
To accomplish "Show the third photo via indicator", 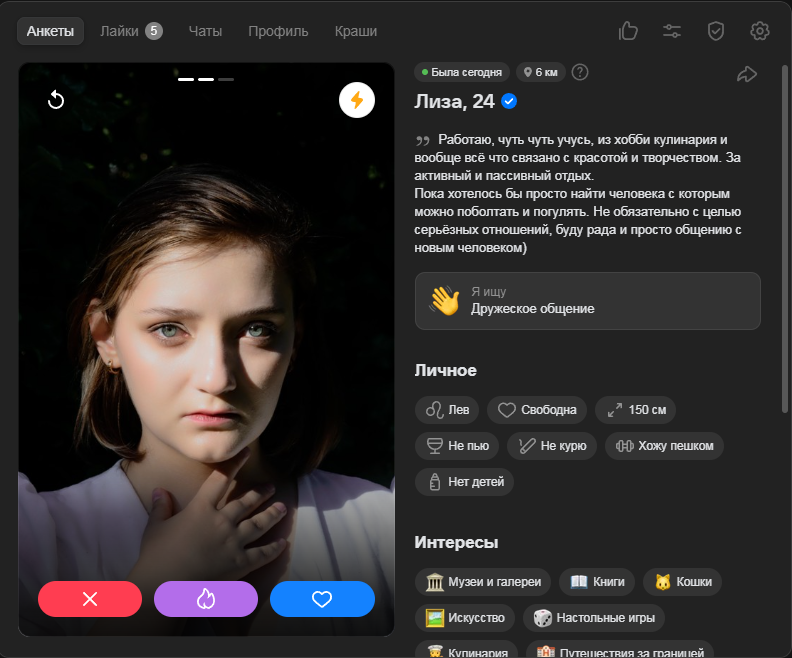I will [x=226, y=79].
